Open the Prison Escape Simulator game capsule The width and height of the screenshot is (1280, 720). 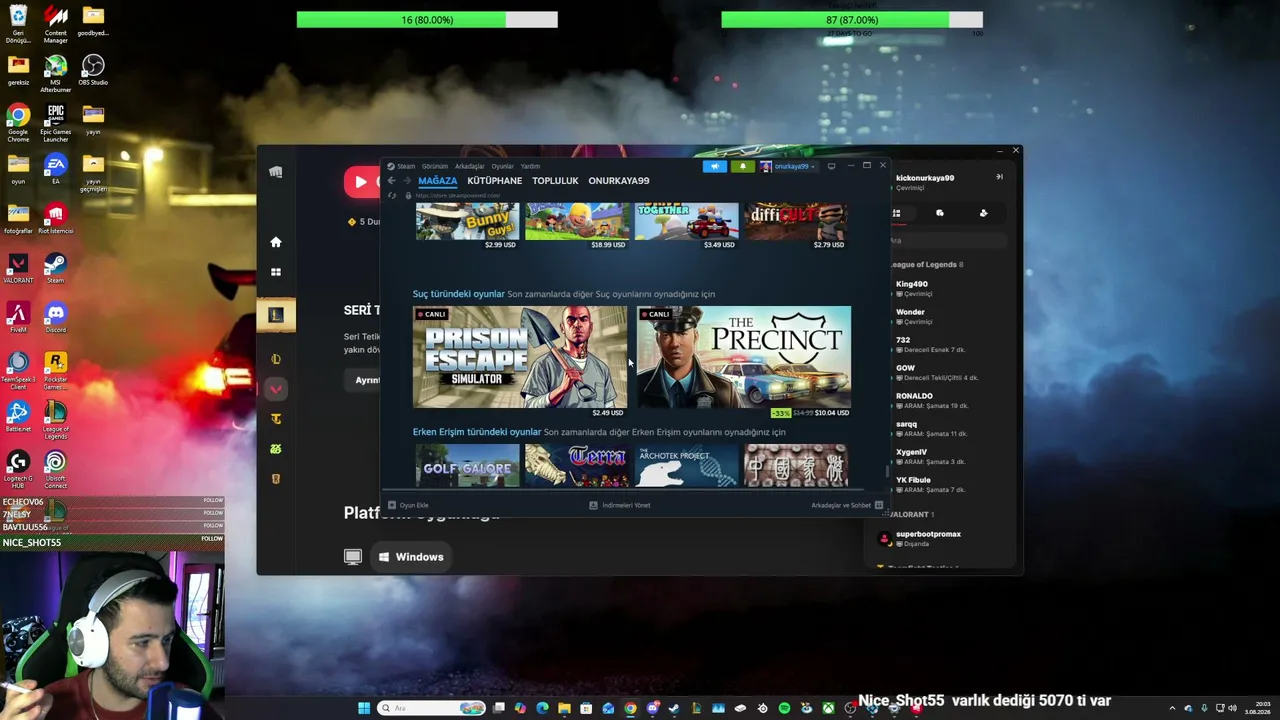(x=520, y=357)
